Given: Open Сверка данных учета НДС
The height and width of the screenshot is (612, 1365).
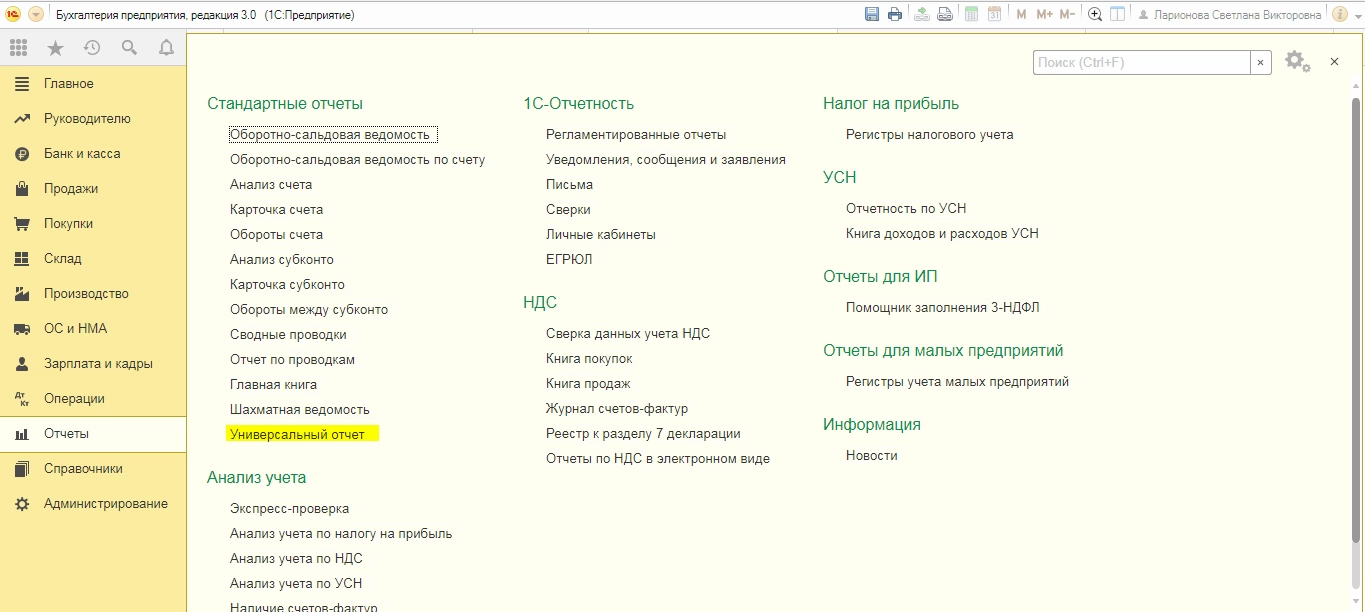Looking at the screenshot, I should click(x=628, y=333).
